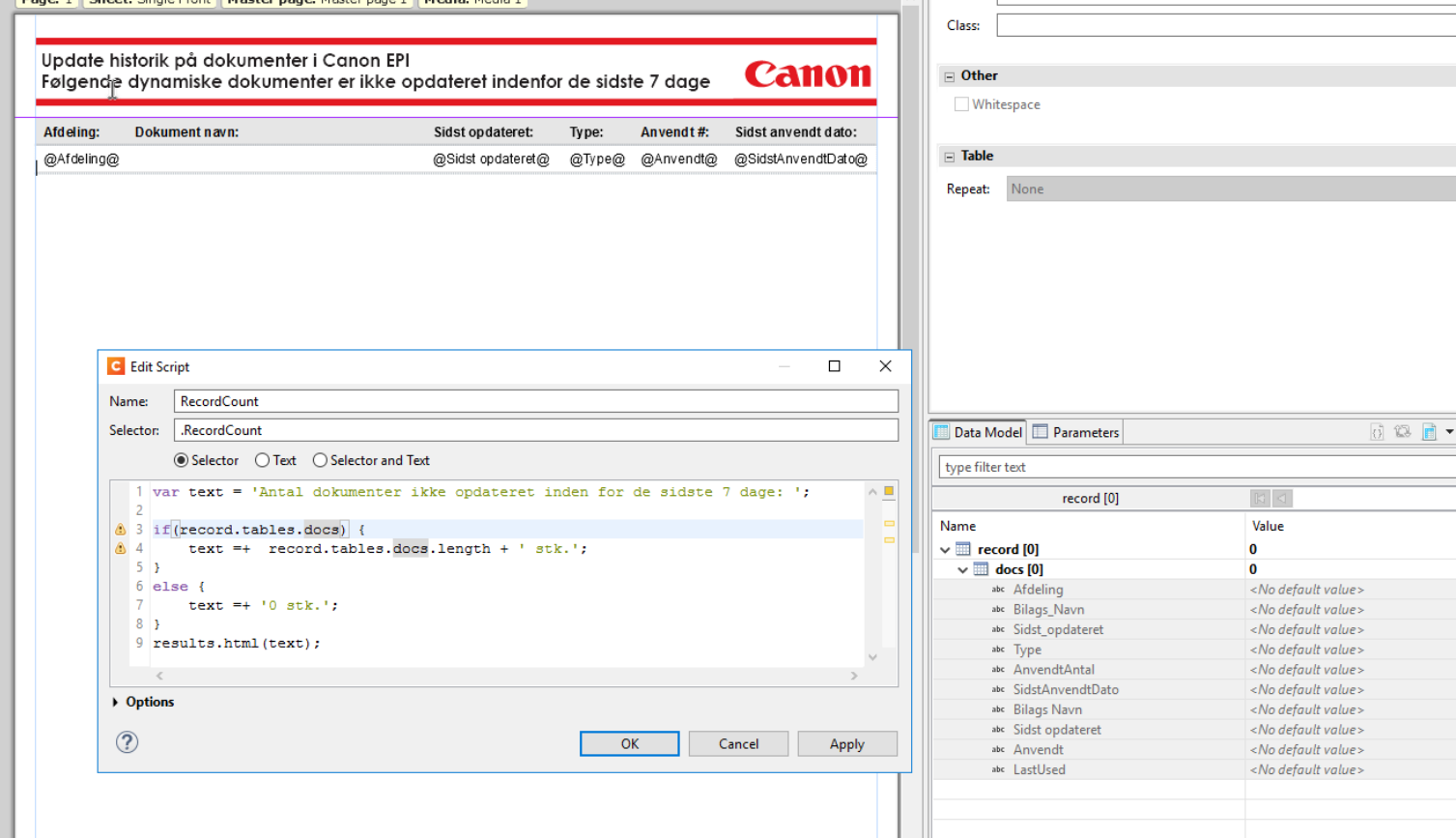The image size is (1456, 838).
Task: Select the Data Model tab
Action: point(978,432)
